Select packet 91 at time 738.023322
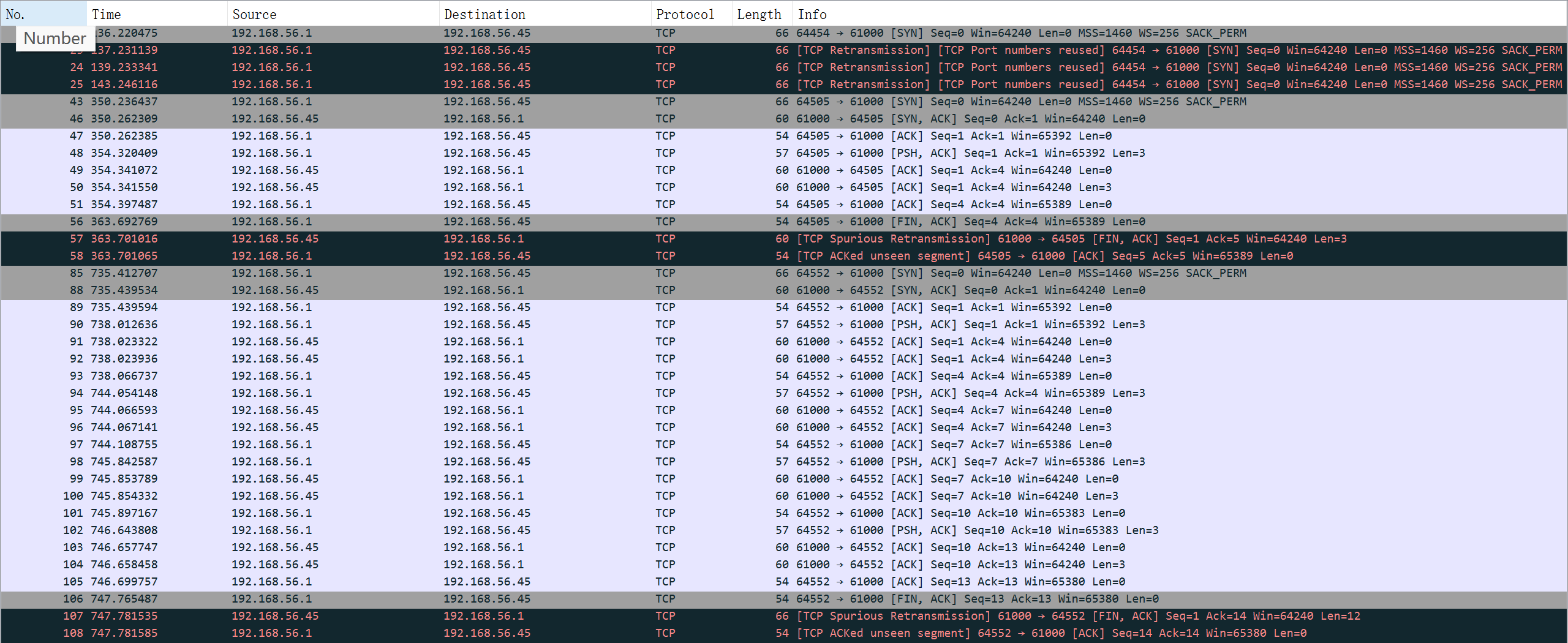Image resolution: width=1568 pixels, height=643 pixels. (x=784, y=342)
